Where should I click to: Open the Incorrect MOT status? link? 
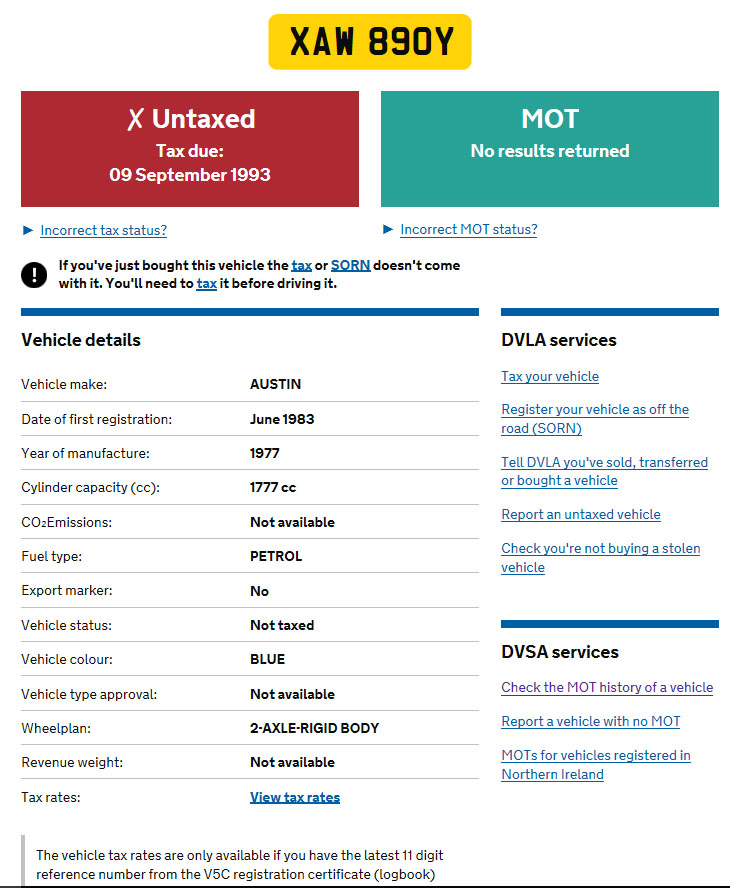pyautogui.click(x=469, y=229)
